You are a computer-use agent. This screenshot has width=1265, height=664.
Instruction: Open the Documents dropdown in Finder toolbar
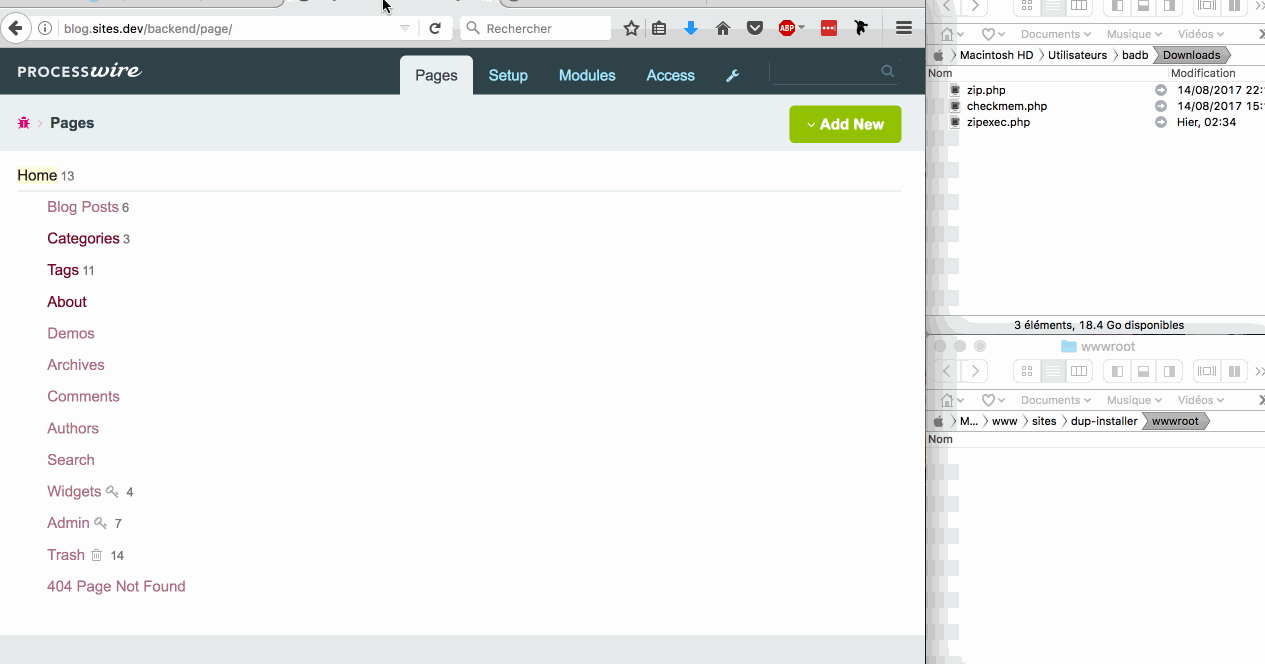tap(1054, 33)
